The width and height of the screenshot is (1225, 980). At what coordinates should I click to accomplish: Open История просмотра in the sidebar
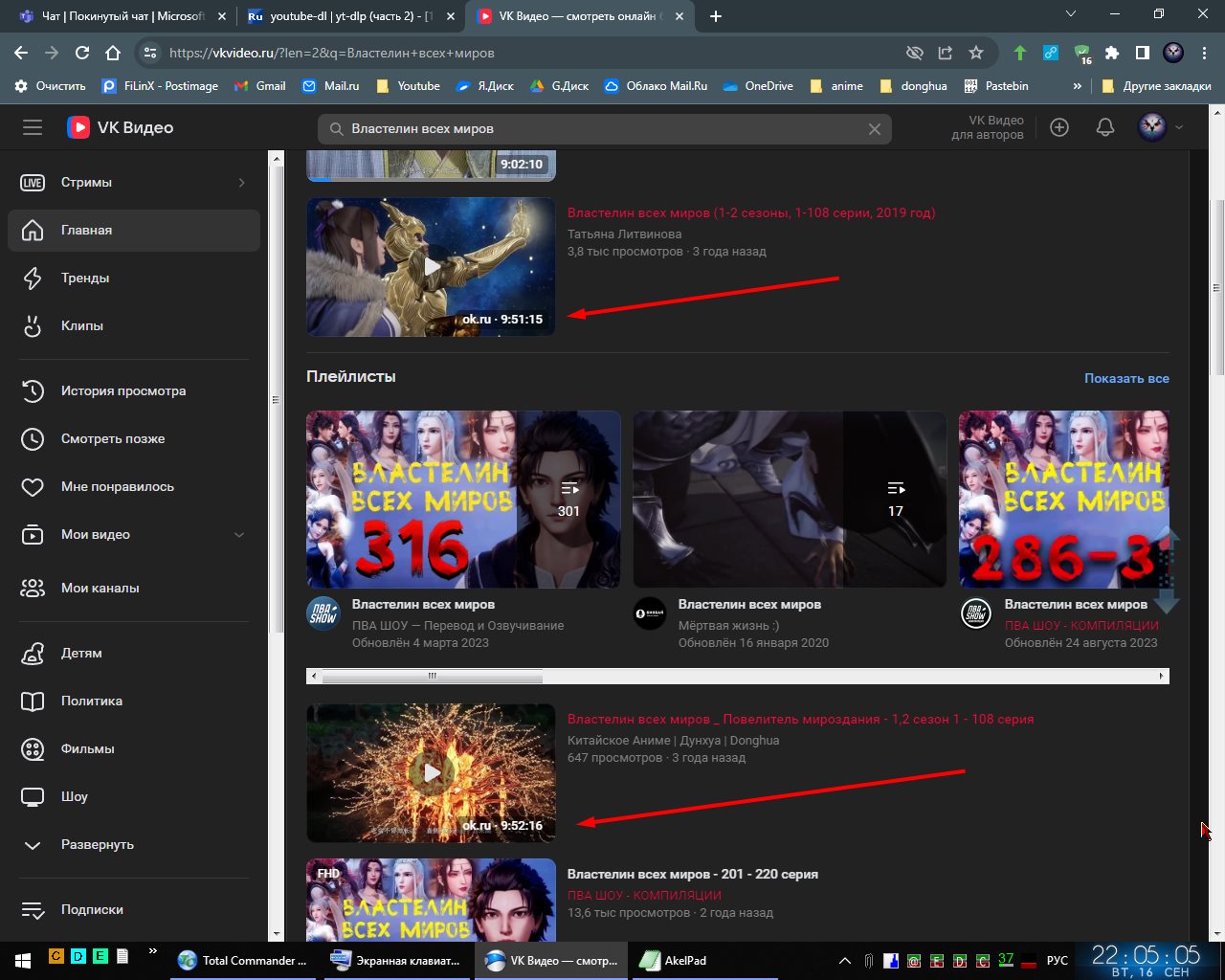pos(123,390)
